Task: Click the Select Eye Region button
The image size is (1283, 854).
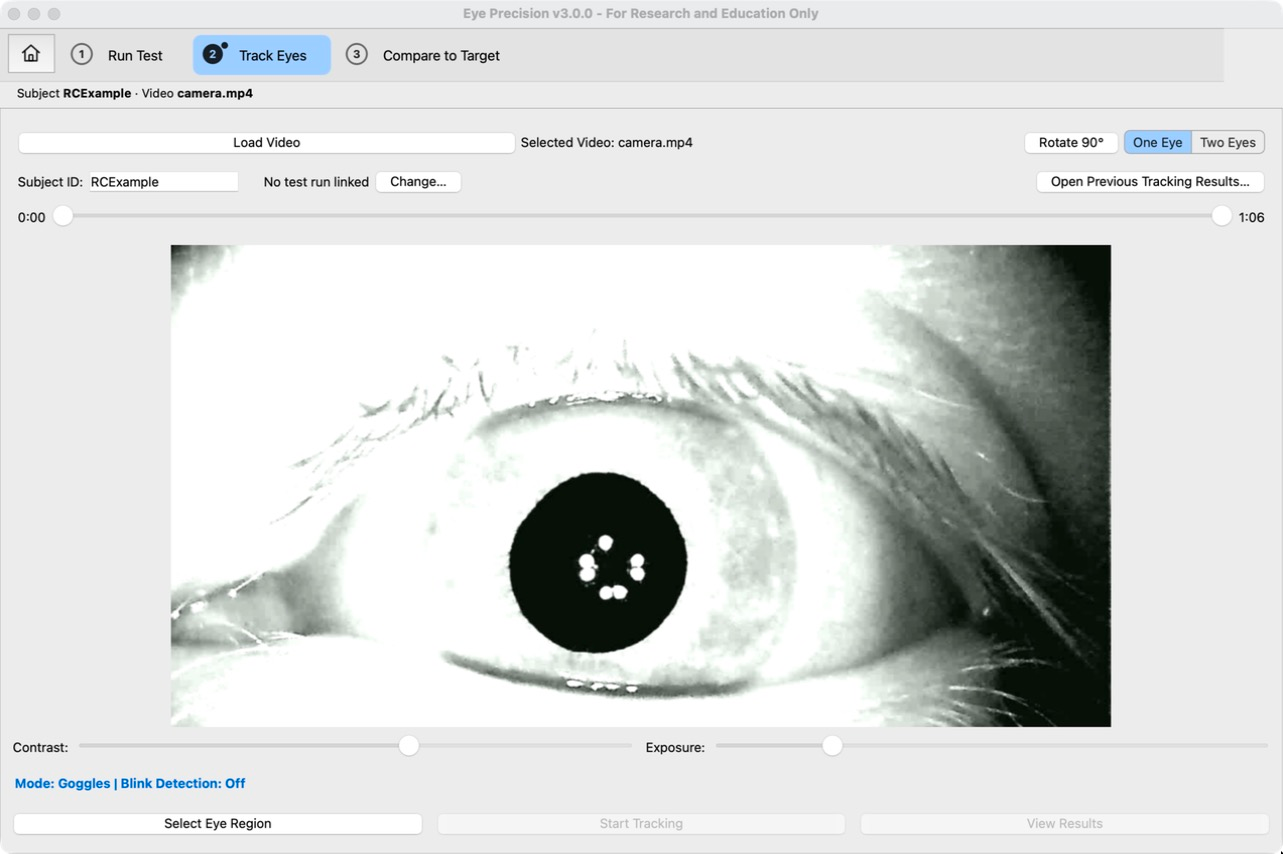Action: 218,824
